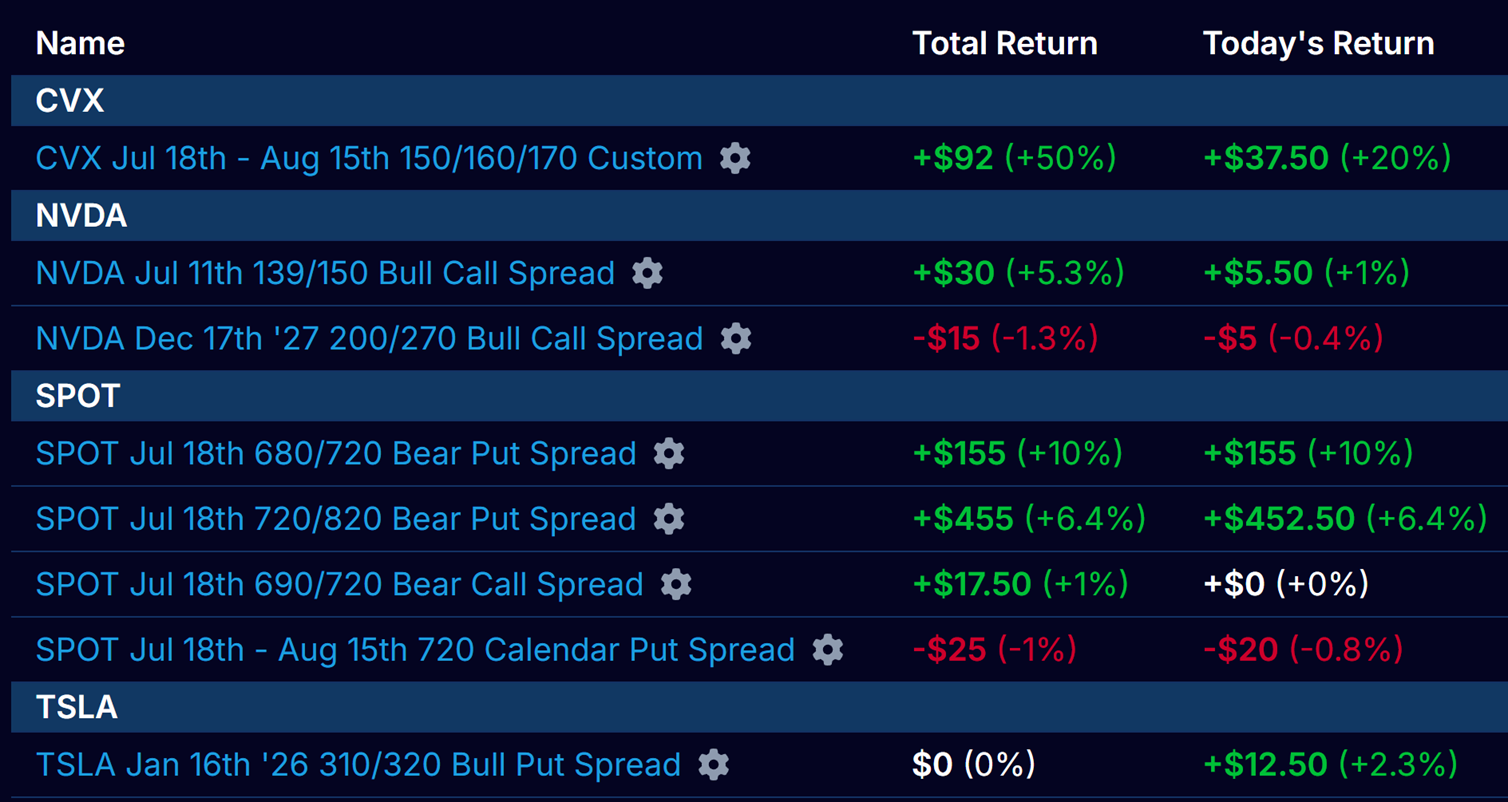Collapse the TSLA group header
Image resolution: width=1508 pixels, height=802 pixels.
77,707
